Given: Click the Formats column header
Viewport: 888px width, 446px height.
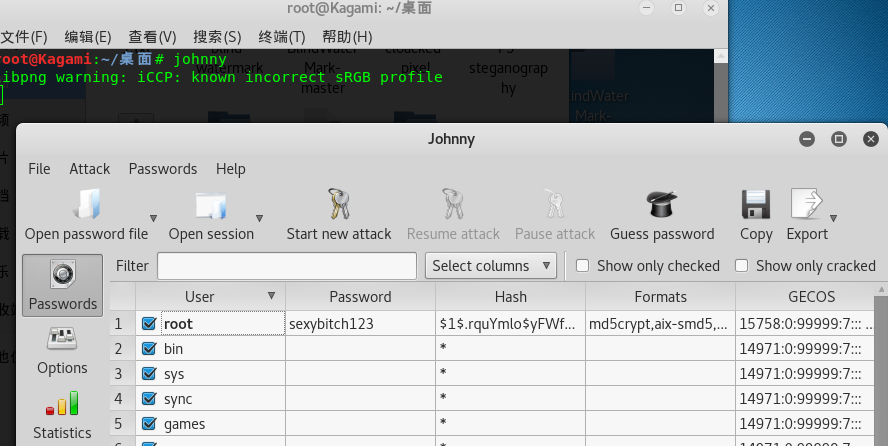Looking at the screenshot, I should pos(660,297).
